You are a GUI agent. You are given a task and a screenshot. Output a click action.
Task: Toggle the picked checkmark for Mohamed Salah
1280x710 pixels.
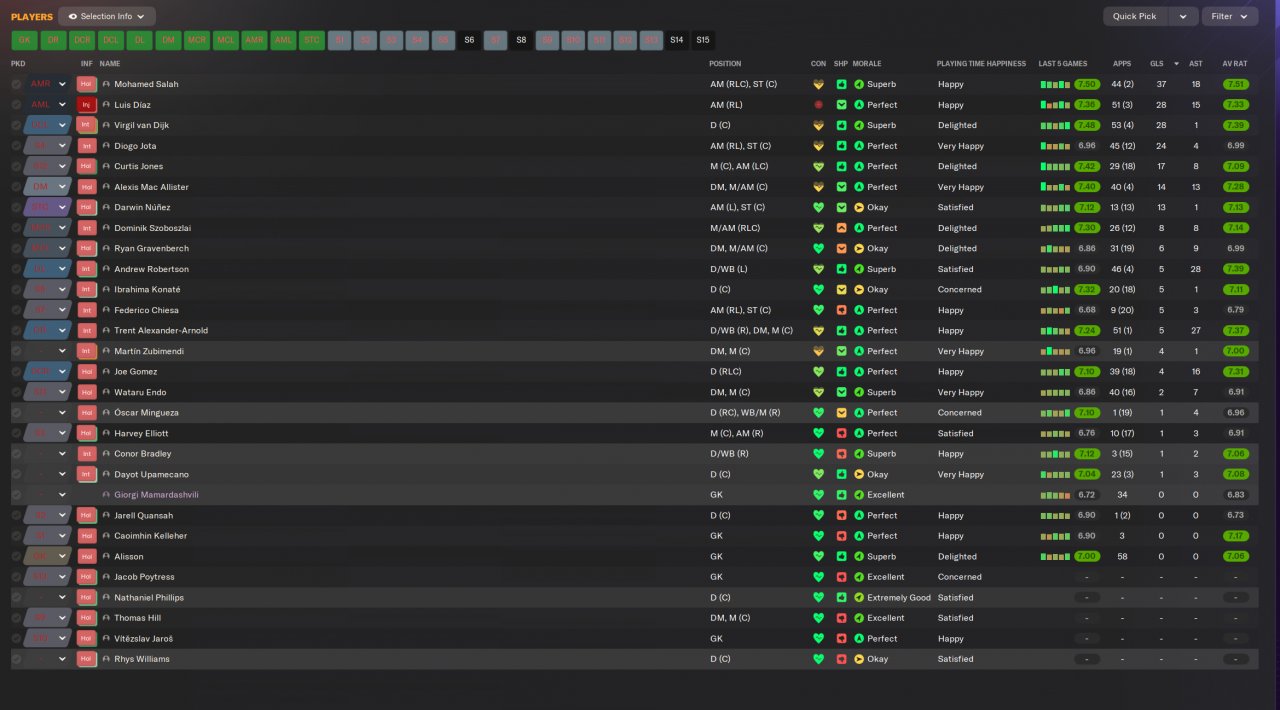[17, 84]
